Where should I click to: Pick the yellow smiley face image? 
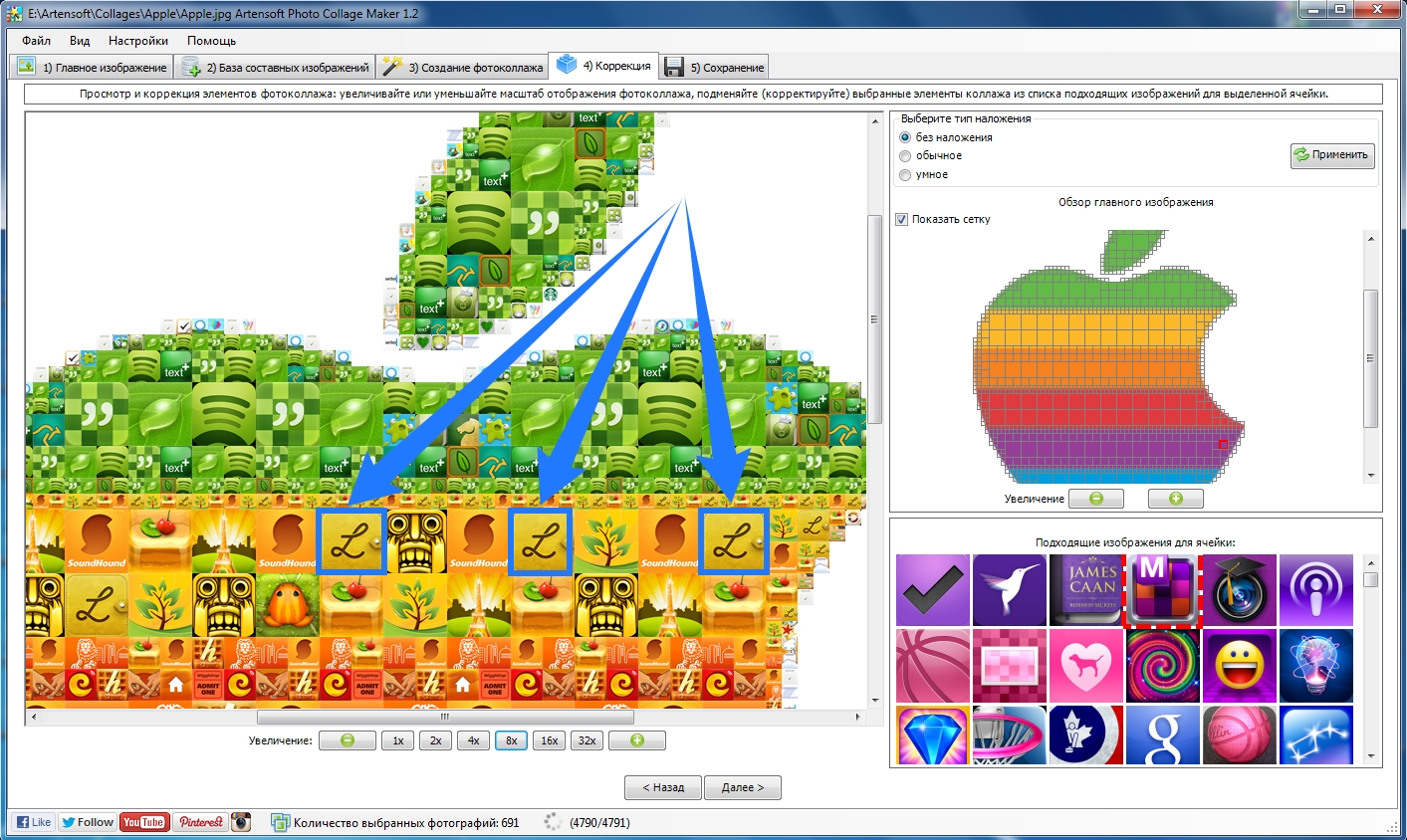(1240, 666)
